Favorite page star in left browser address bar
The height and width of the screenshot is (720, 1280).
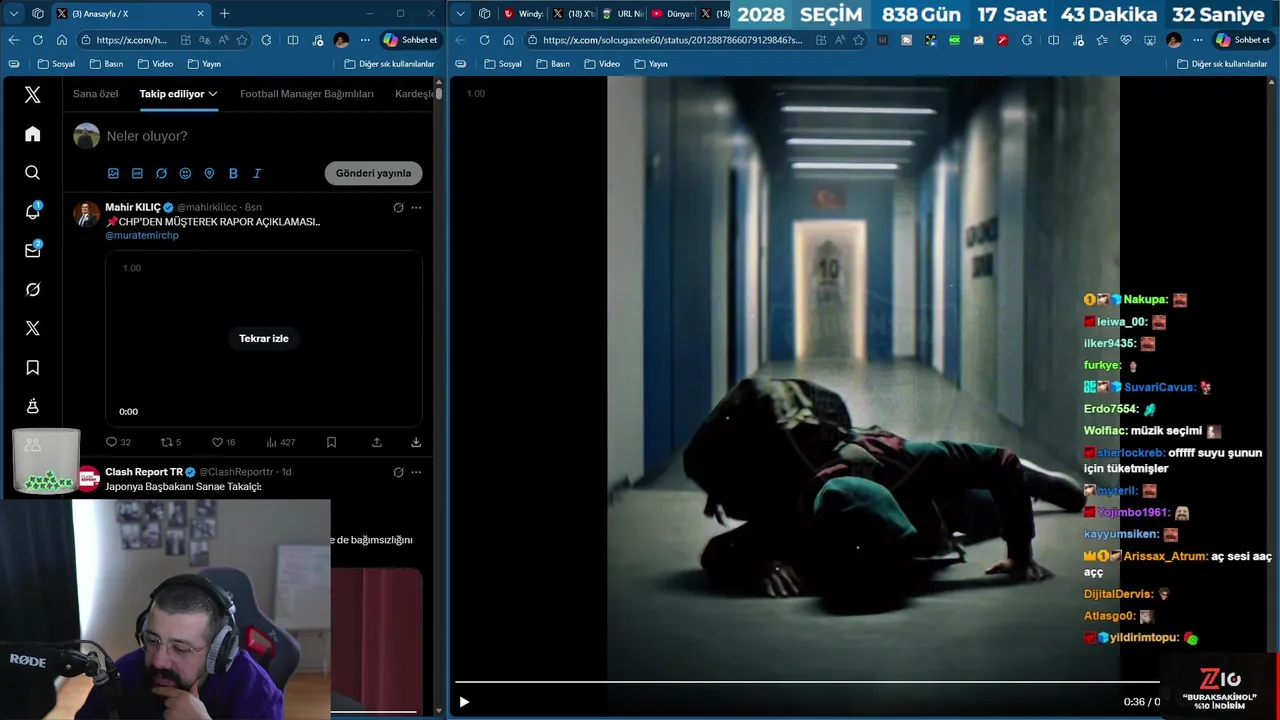click(x=242, y=40)
